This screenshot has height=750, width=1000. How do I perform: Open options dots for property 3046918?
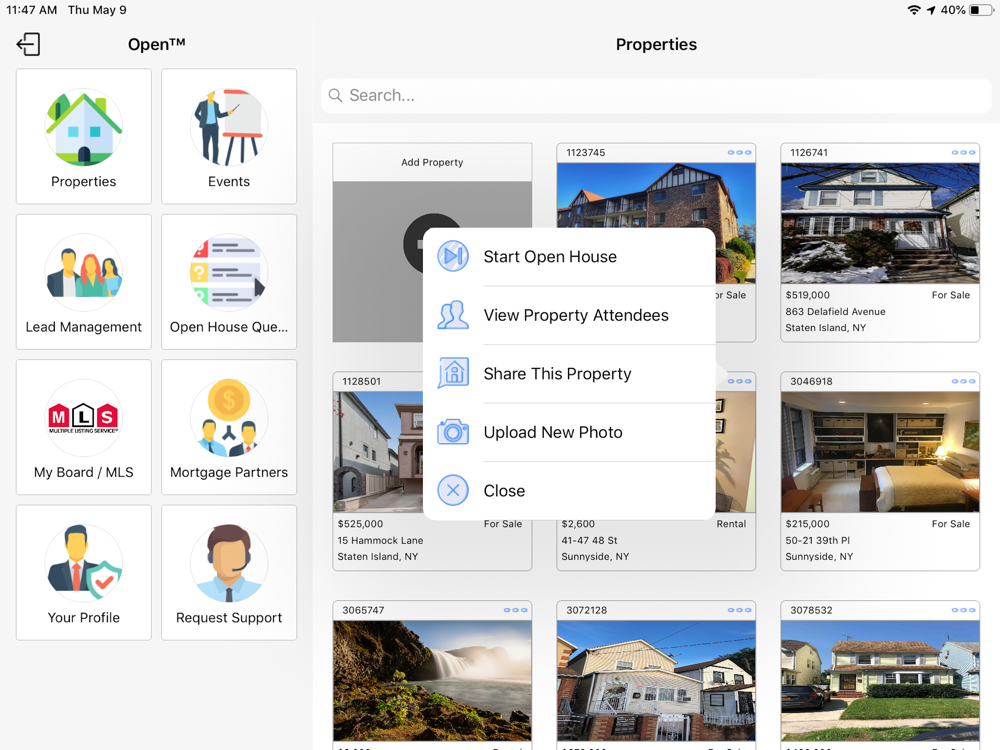tap(963, 381)
